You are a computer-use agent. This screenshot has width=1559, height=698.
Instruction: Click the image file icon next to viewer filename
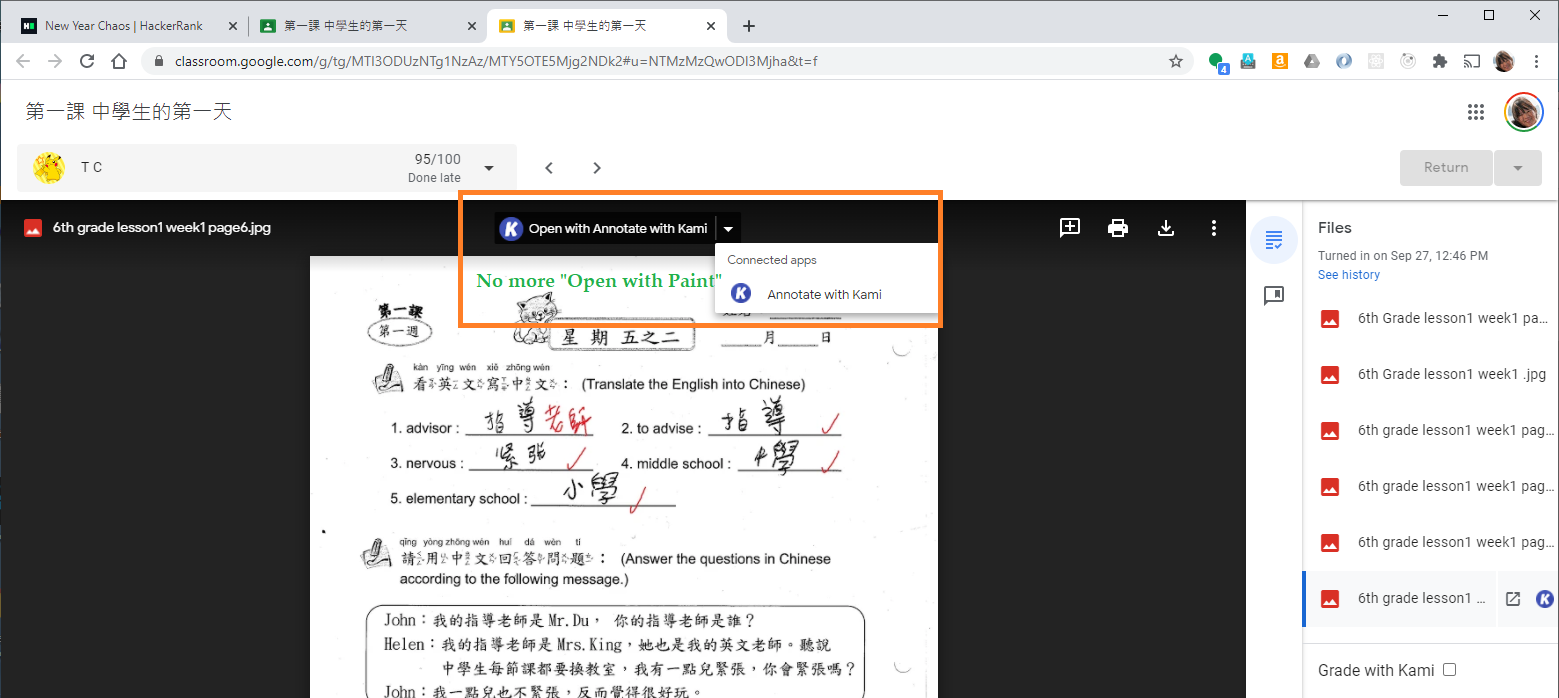click(33, 228)
